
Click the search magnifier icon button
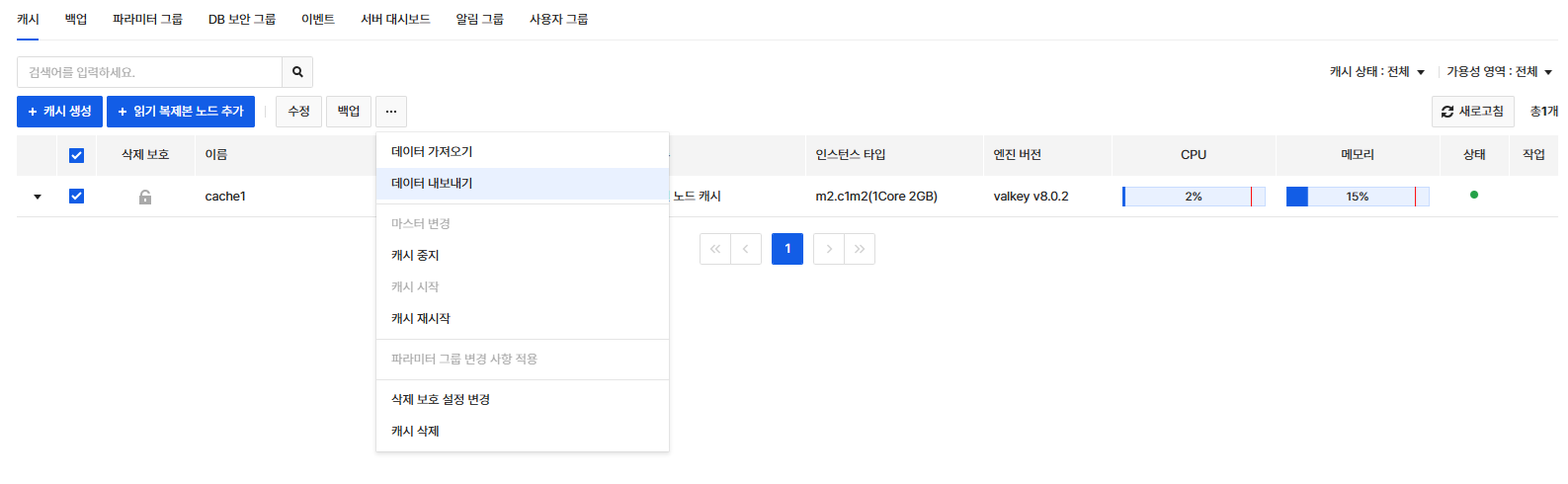click(297, 72)
